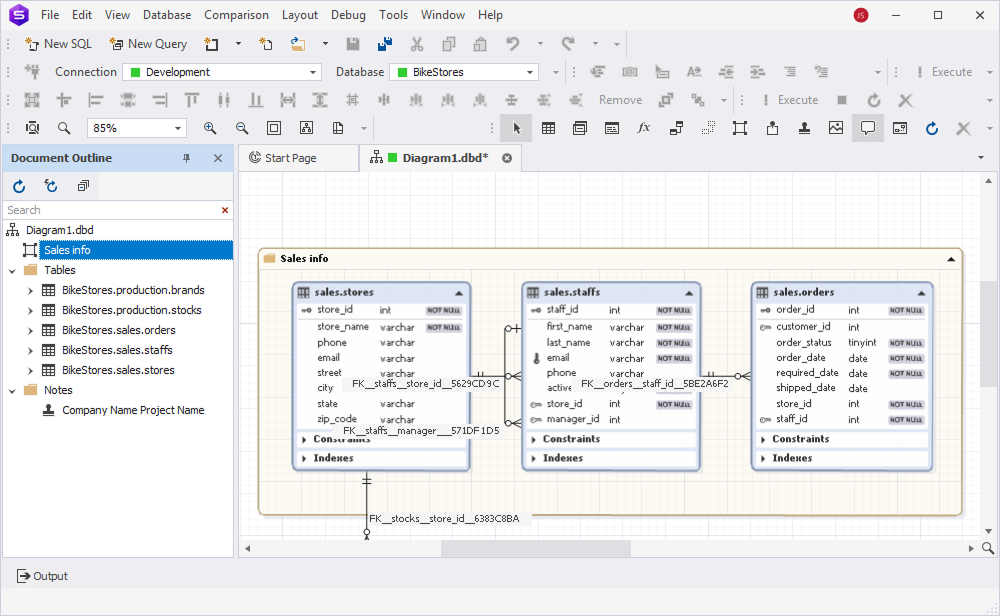
Task: Click the Undo arrow icon
Action: (513, 44)
